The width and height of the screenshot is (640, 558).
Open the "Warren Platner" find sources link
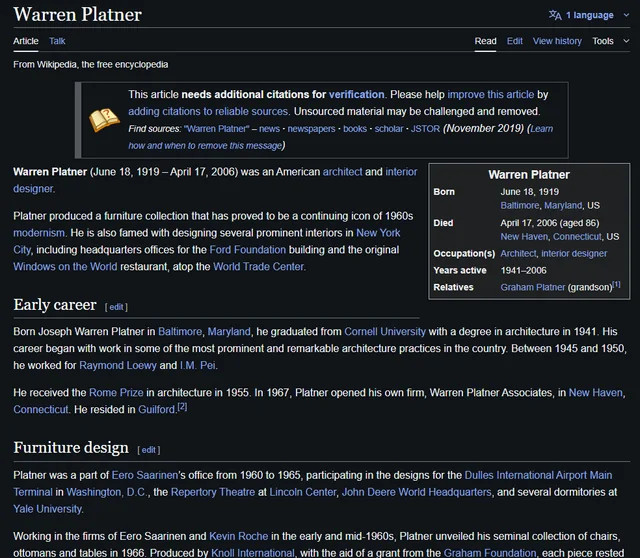coord(216,129)
